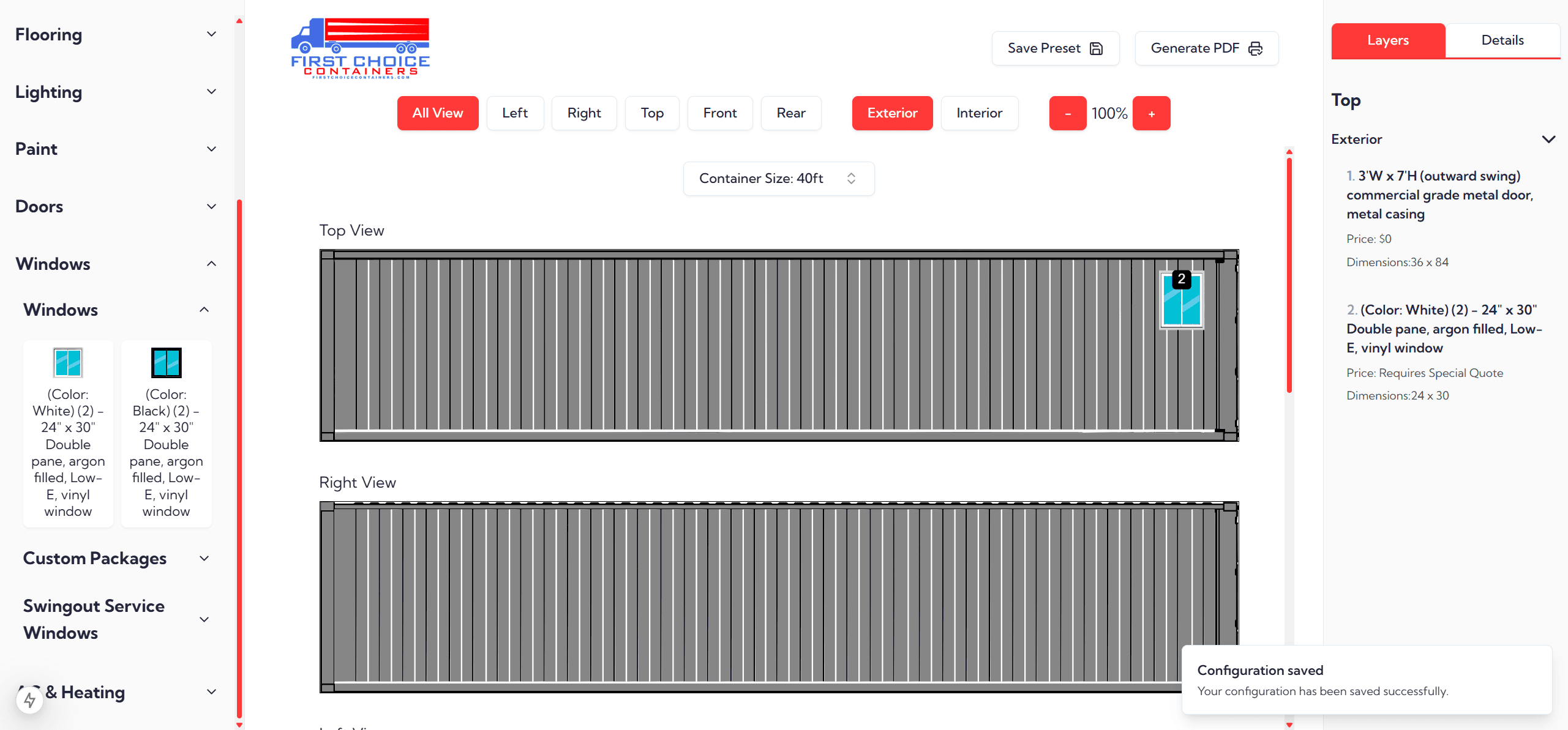Open the Layers tab

click(x=1387, y=40)
